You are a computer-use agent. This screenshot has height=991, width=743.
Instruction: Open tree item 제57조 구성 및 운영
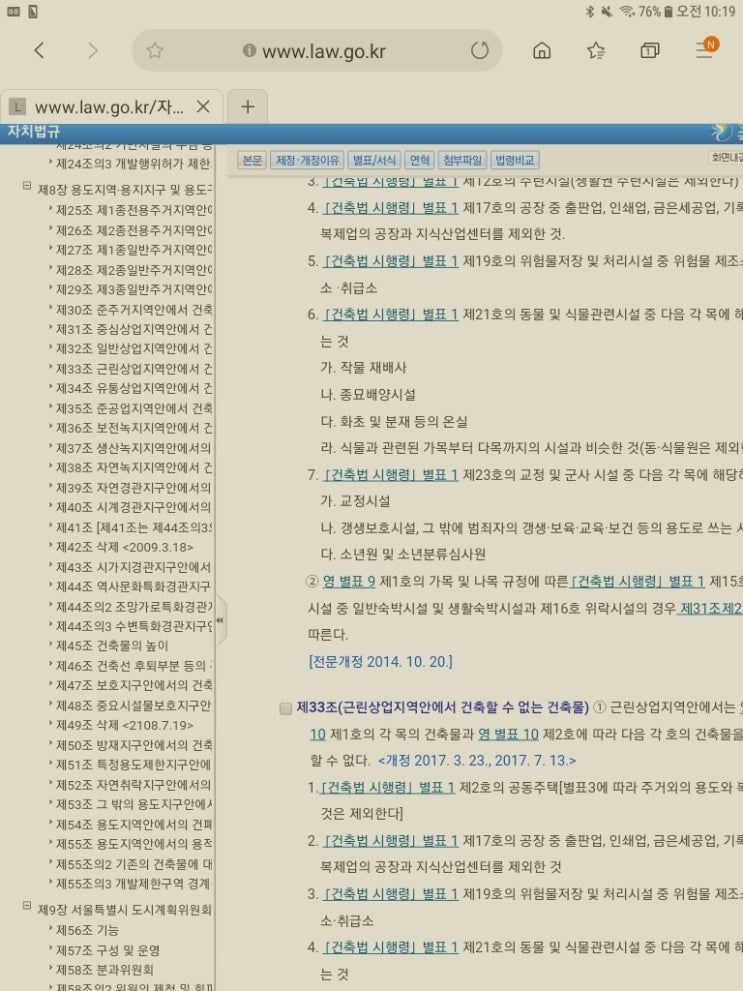tap(107, 950)
